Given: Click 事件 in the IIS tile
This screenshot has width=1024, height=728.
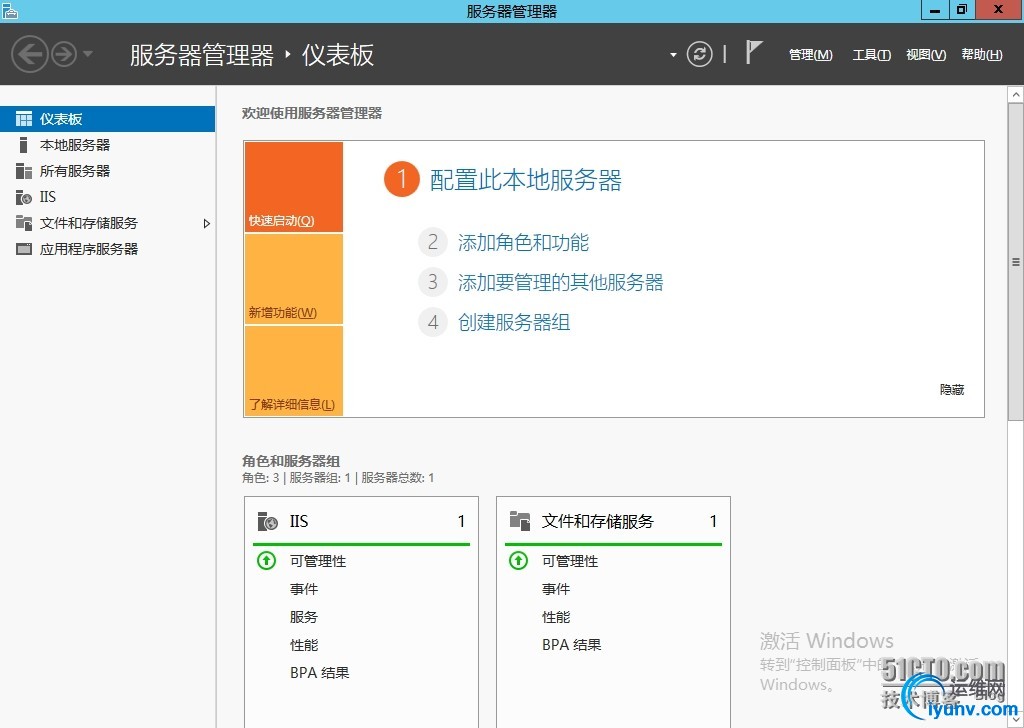Looking at the screenshot, I should click(304, 590).
